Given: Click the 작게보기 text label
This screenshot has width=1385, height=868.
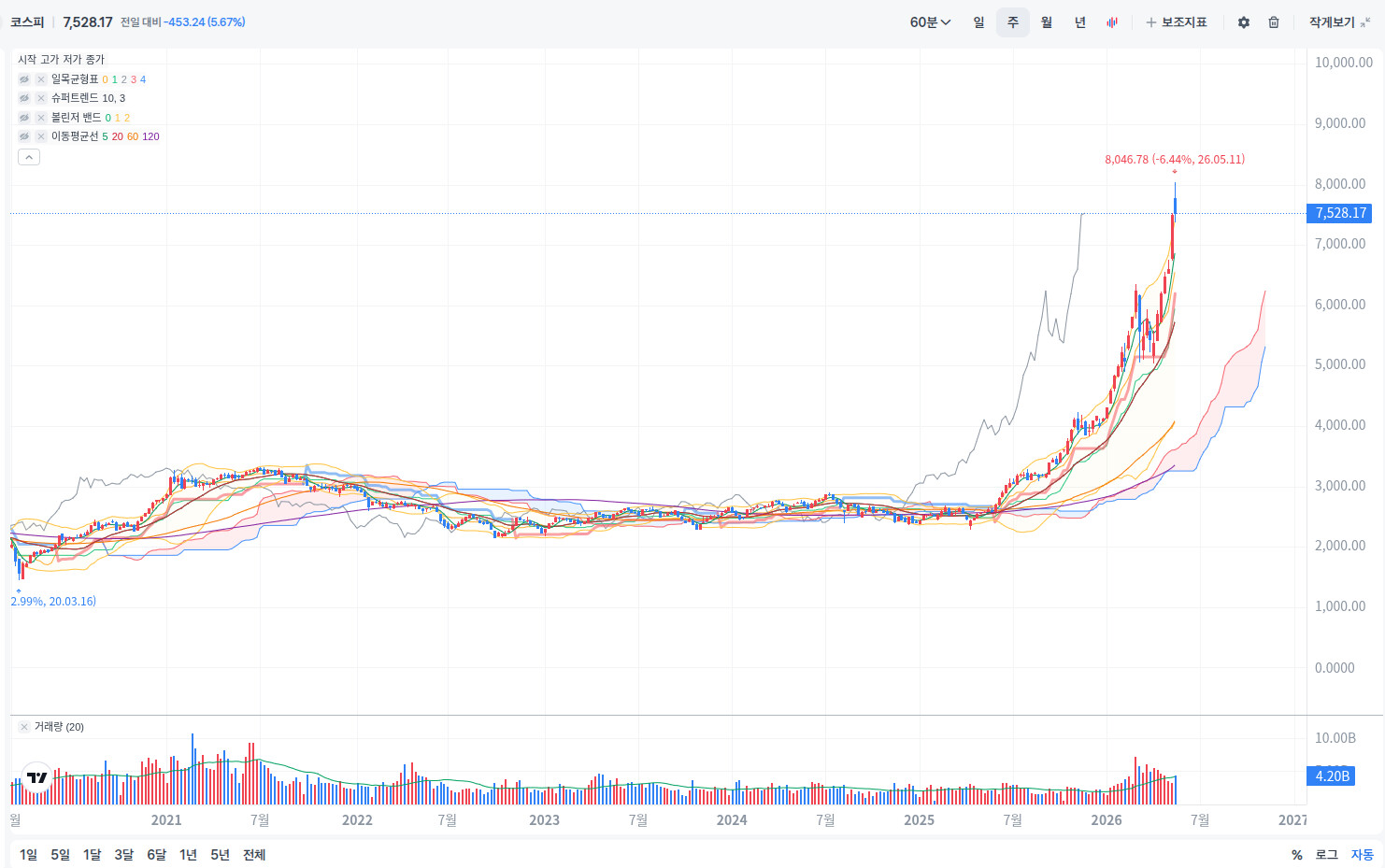Looking at the screenshot, I should (1332, 22).
